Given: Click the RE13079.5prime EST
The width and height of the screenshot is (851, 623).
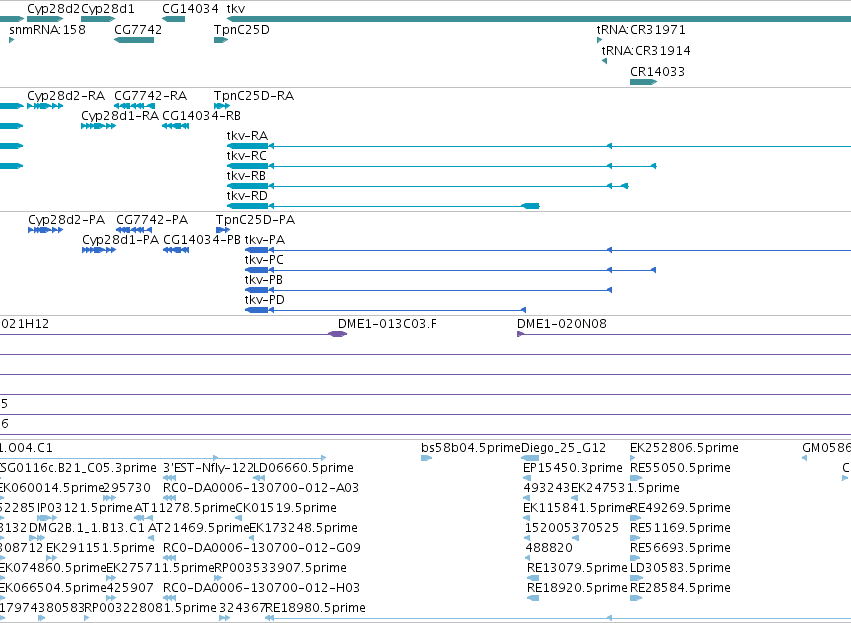Looking at the screenshot, I should tap(533, 578).
